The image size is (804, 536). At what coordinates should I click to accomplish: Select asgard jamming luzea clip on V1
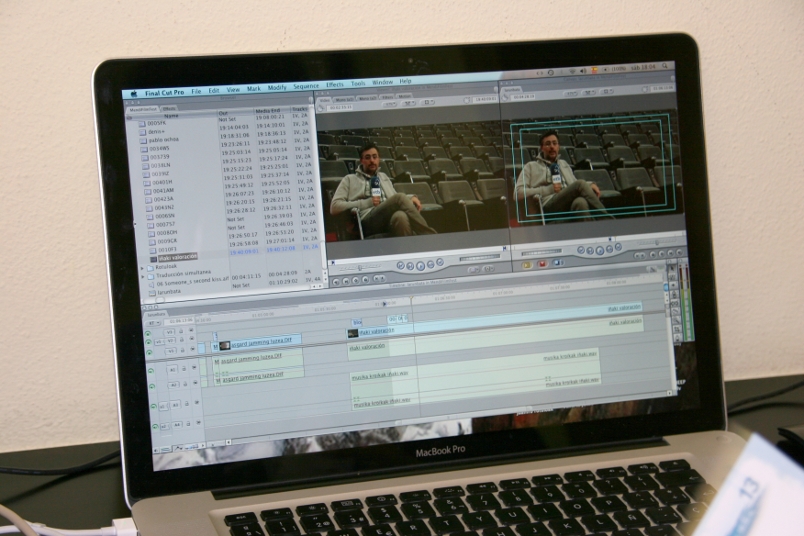pos(260,342)
